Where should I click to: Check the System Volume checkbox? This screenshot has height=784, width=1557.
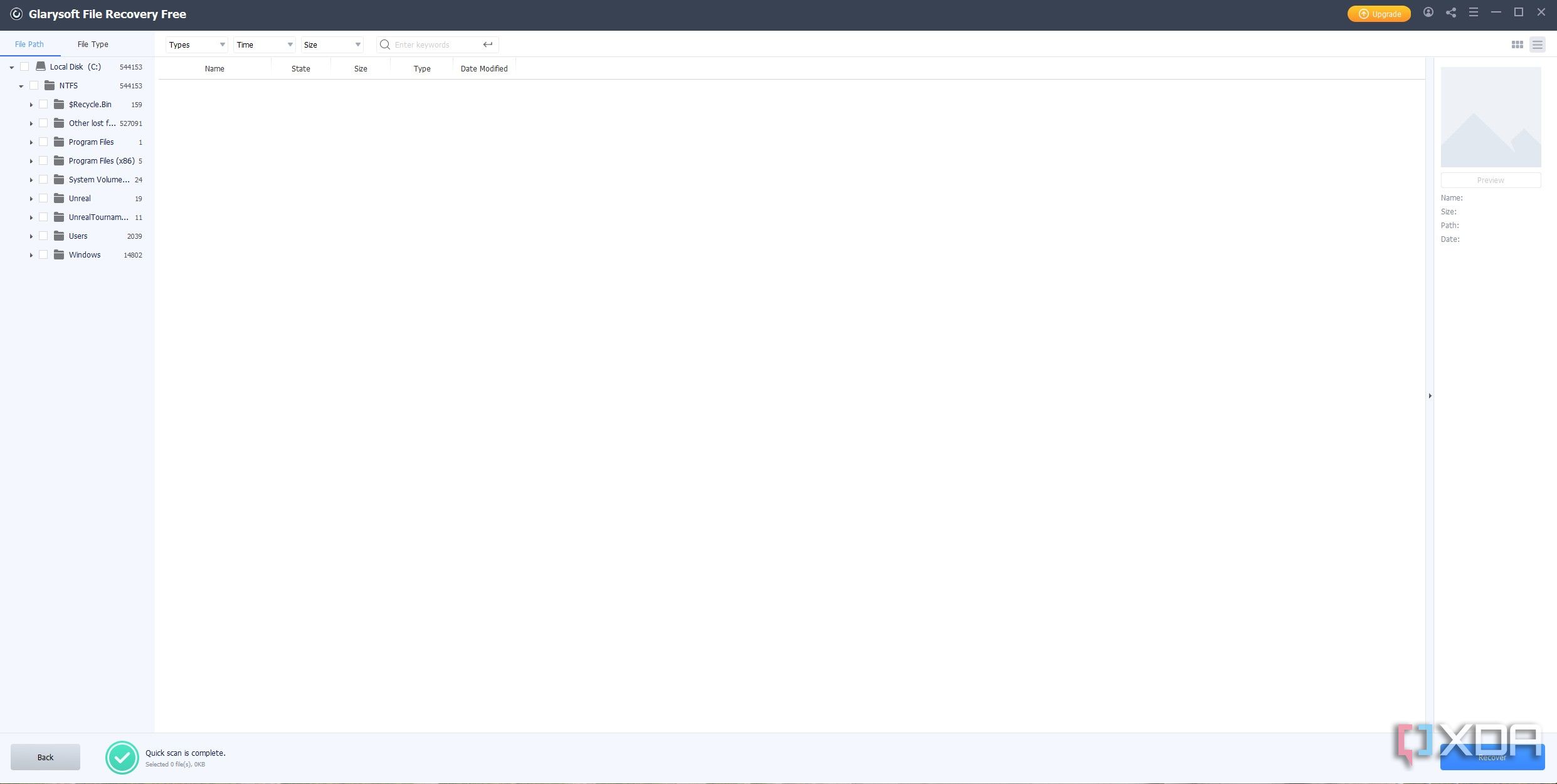point(43,179)
